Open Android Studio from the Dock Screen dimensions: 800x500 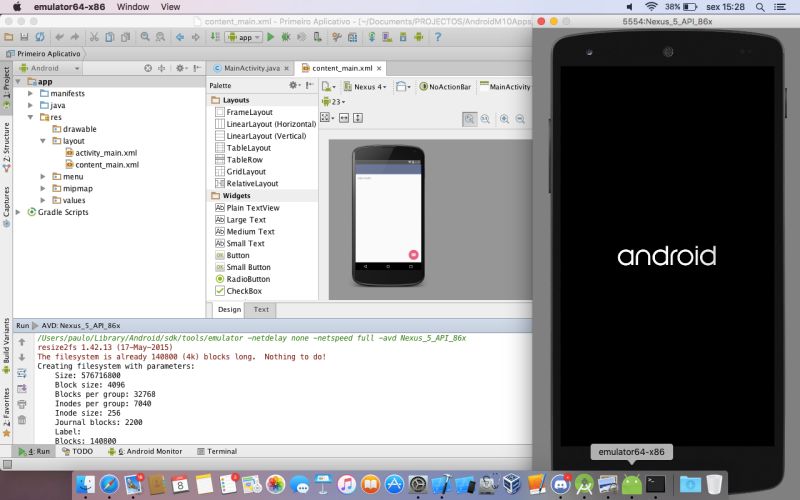584,483
